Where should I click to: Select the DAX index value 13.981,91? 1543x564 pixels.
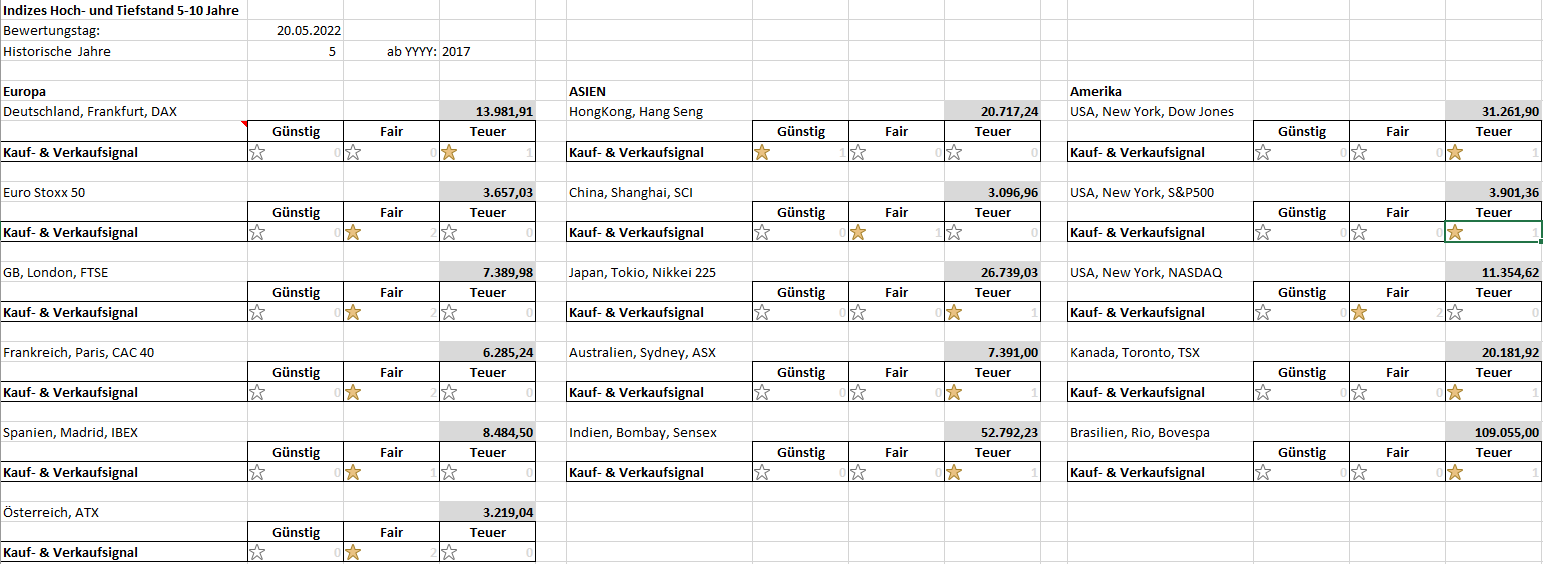coord(487,112)
